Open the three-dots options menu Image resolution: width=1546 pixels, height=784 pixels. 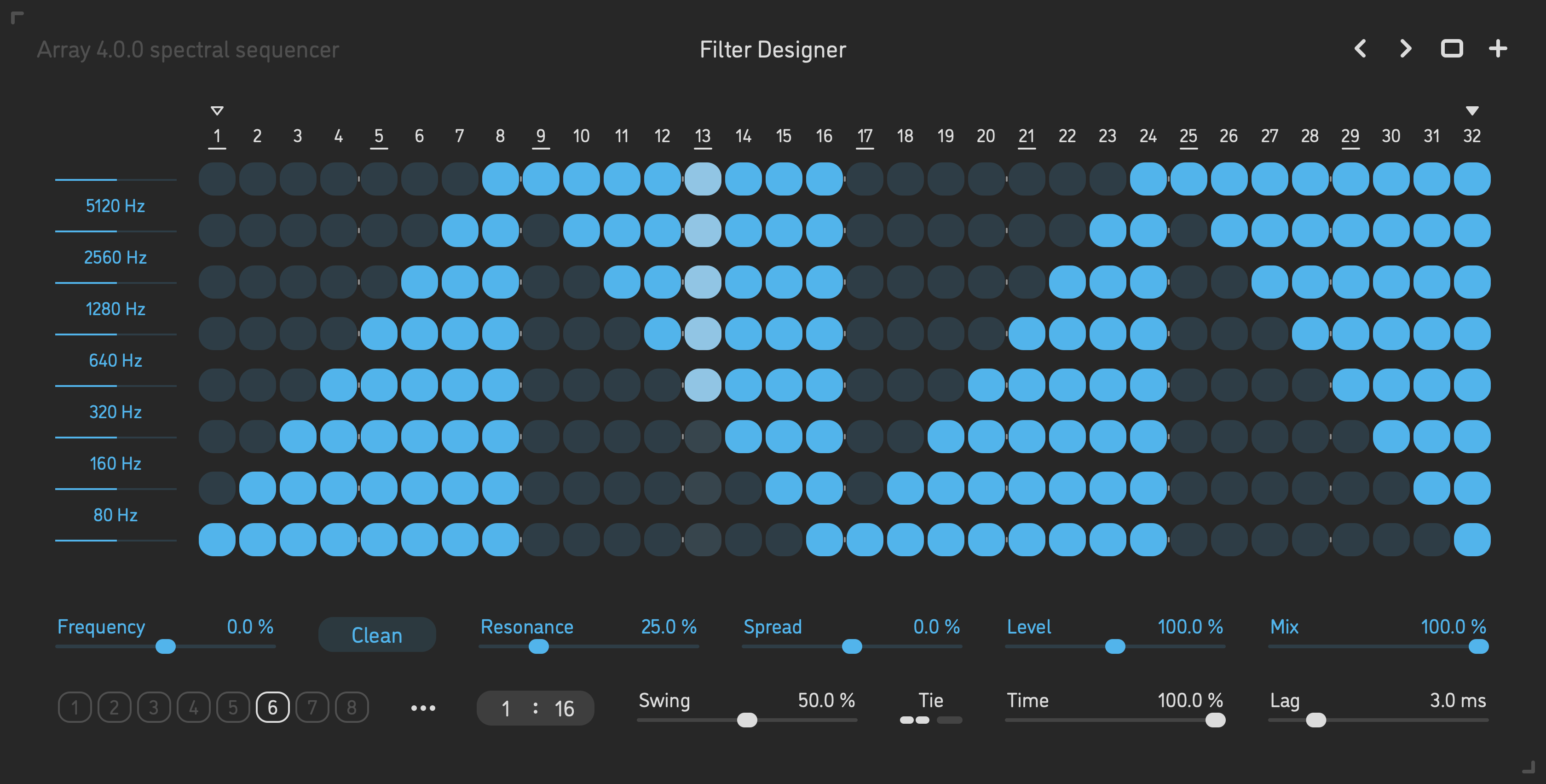[423, 709]
